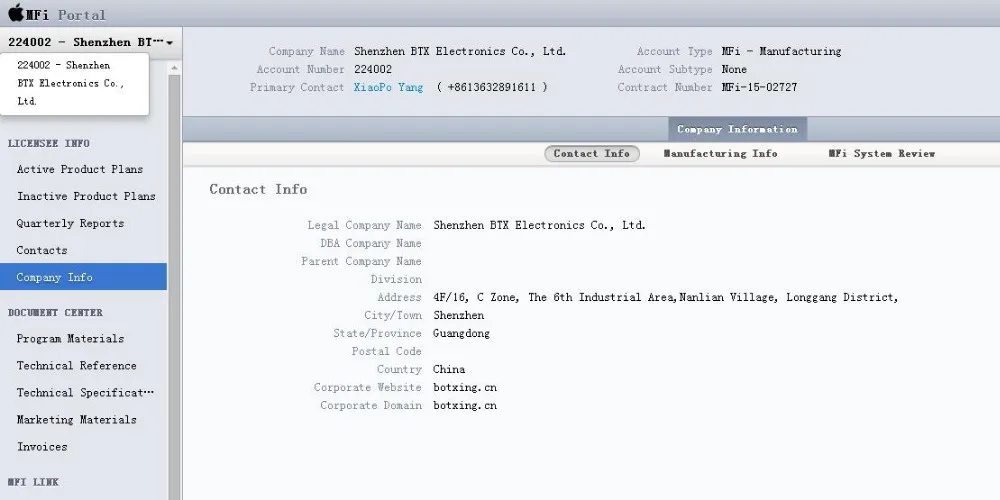1000x500 pixels.
Task: Select the highlighted Company Info item
Action: pyautogui.click(x=54, y=277)
